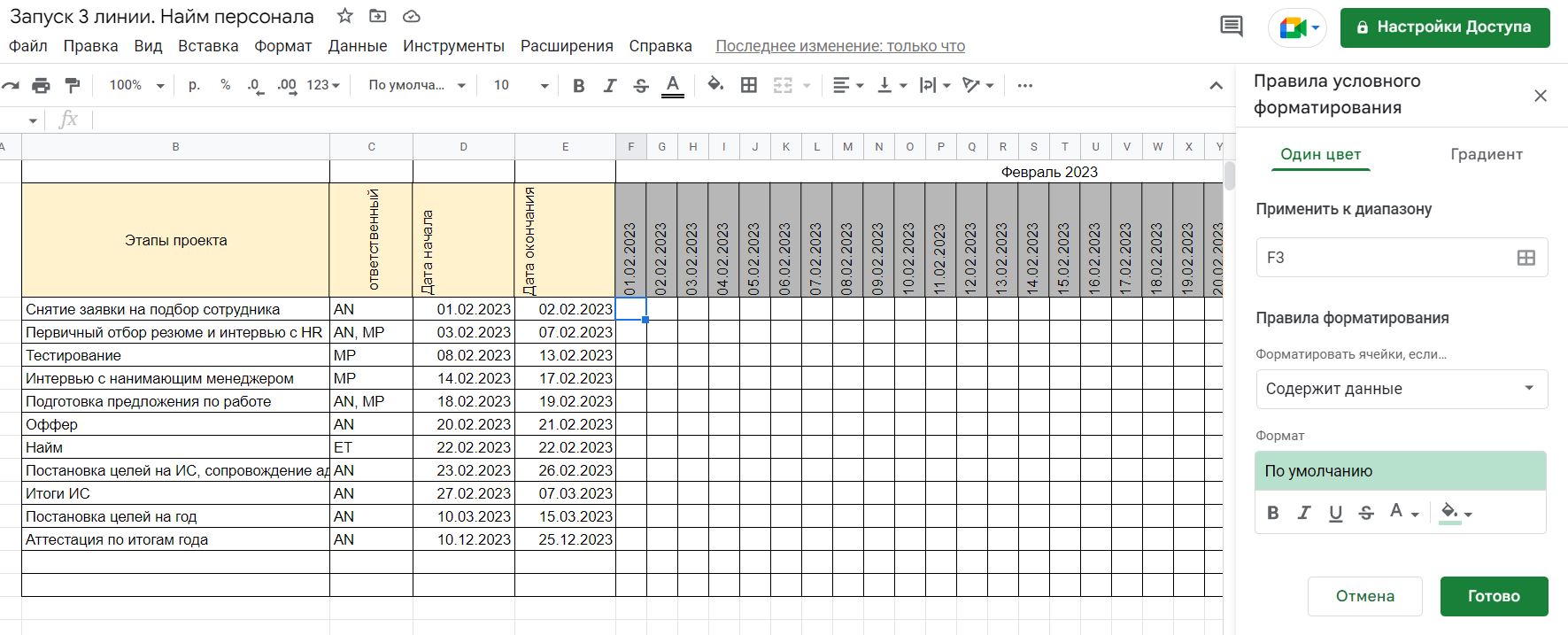Decrease decimal places
The width and height of the screenshot is (1568, 635).
click(x=255, y=85)
